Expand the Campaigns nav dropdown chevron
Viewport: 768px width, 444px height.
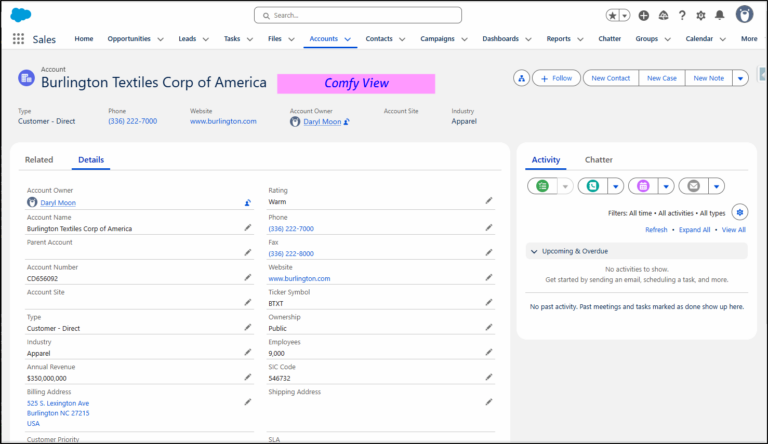464,39
